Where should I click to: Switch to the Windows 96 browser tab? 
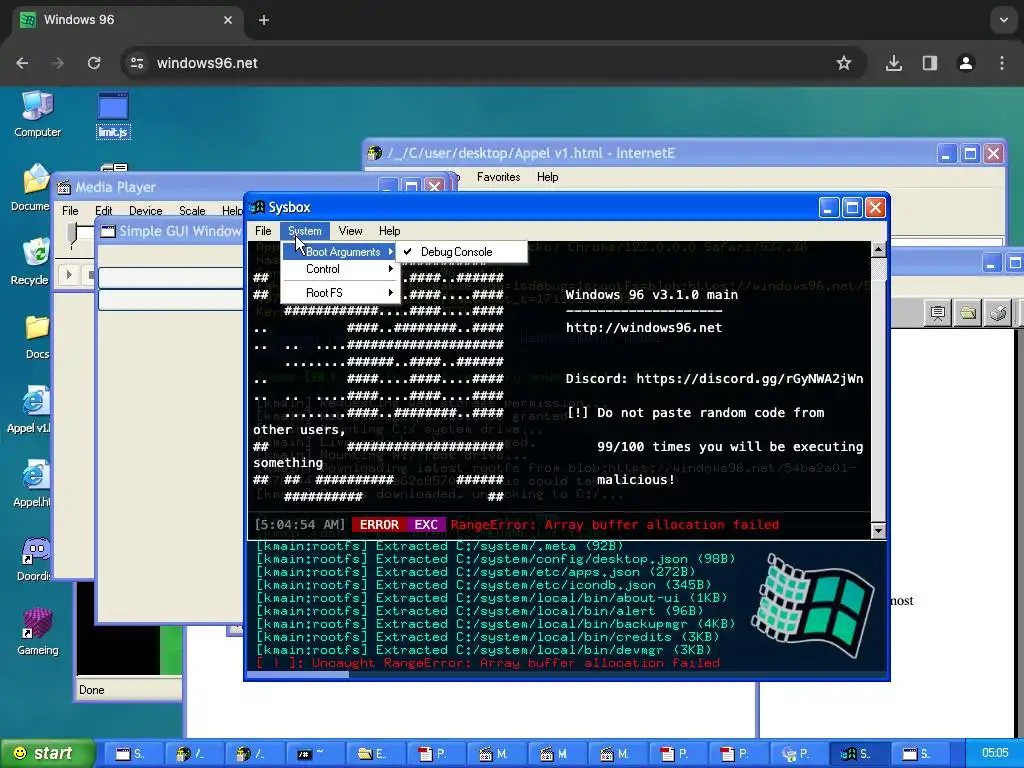pyautogui.click(x=127, y=20)
